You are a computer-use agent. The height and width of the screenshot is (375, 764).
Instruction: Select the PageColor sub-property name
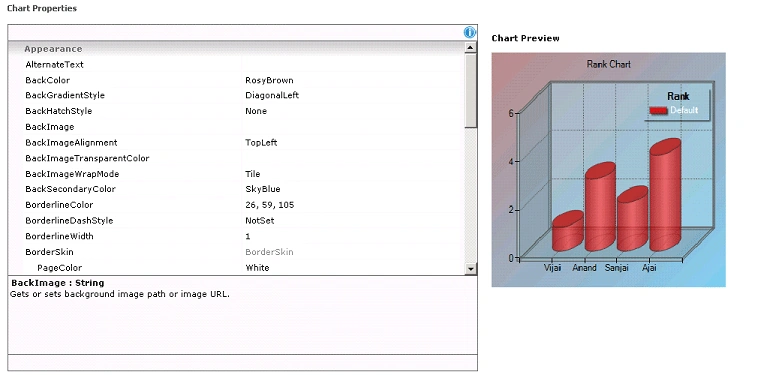coord(59,268)
